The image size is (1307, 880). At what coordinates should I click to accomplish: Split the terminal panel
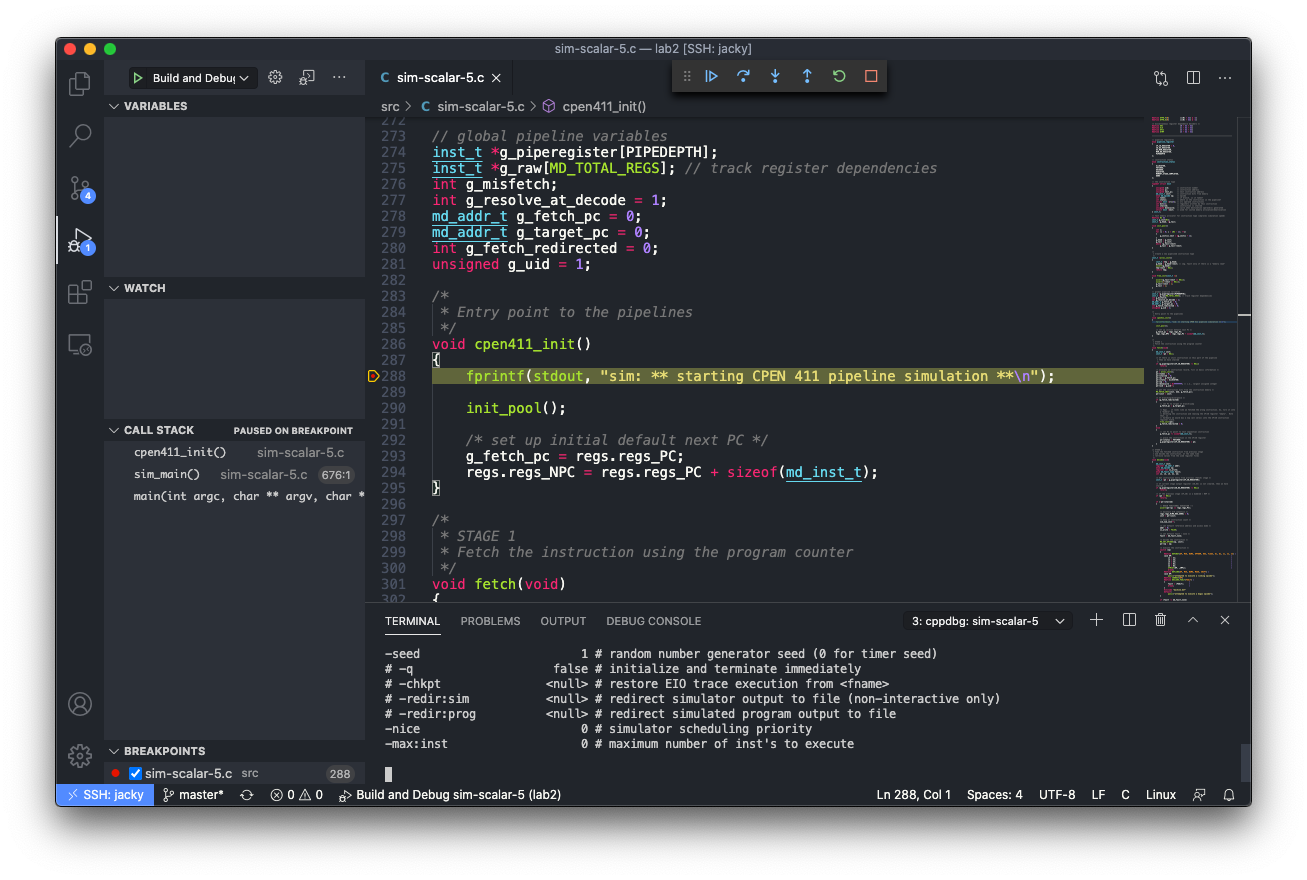(1129, 620)
